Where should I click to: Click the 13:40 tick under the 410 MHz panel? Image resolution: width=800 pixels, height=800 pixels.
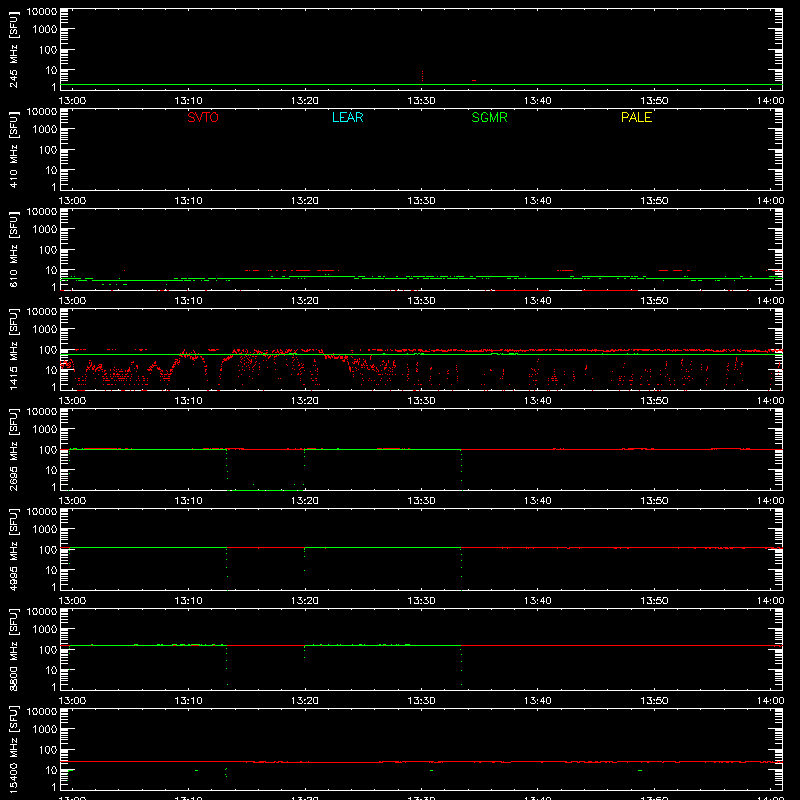click(x=538, y=201)
